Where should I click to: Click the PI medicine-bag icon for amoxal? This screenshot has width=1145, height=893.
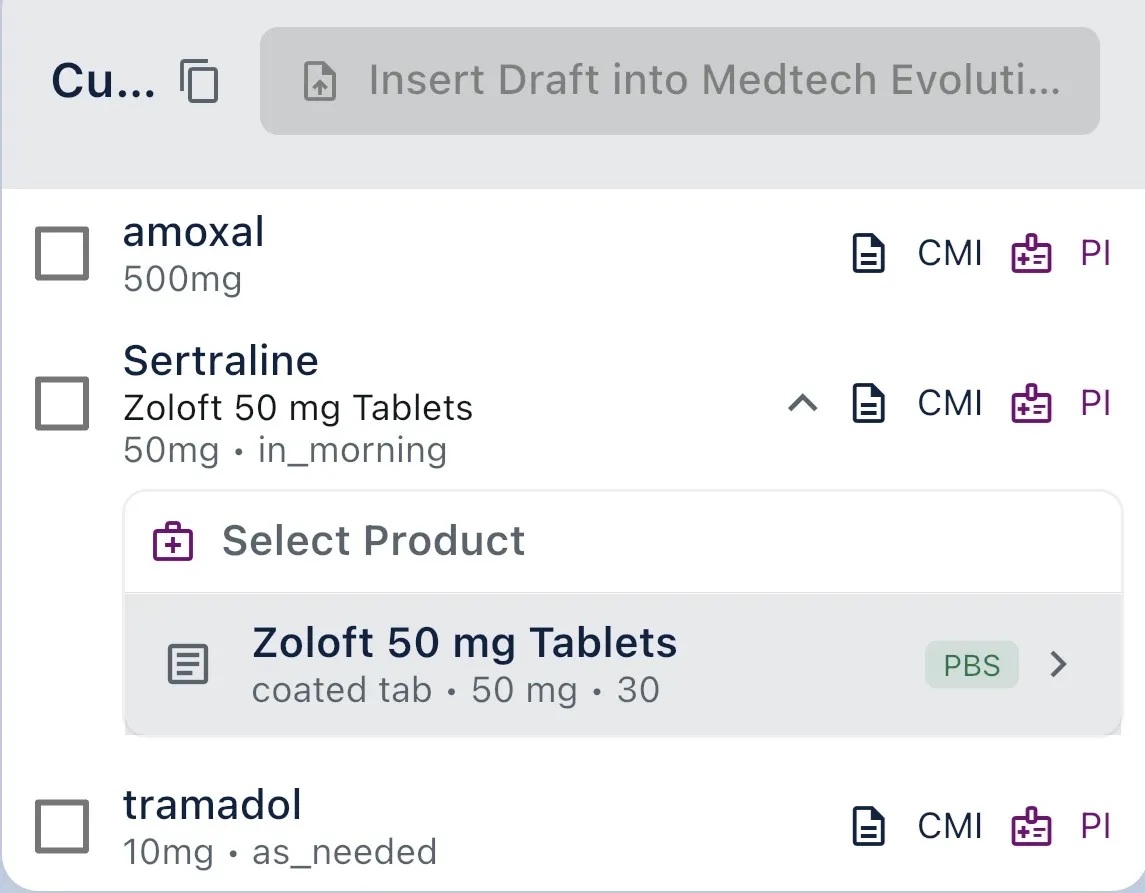[x=1031, y=253]
